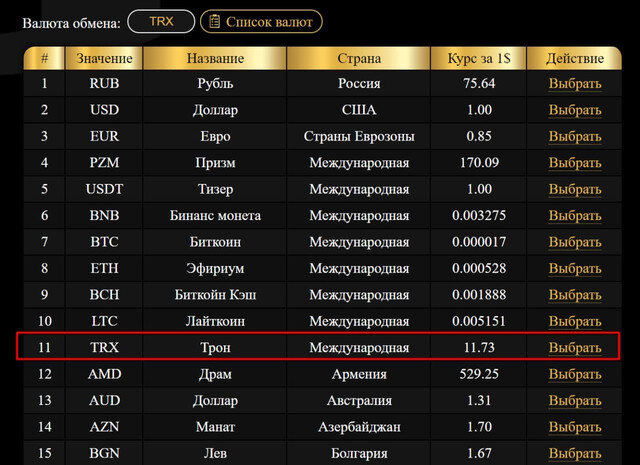Choose Выбрать in the USD row
This screenshot has width=640, height=465.
pyautogui.click(x=575, y=110)
